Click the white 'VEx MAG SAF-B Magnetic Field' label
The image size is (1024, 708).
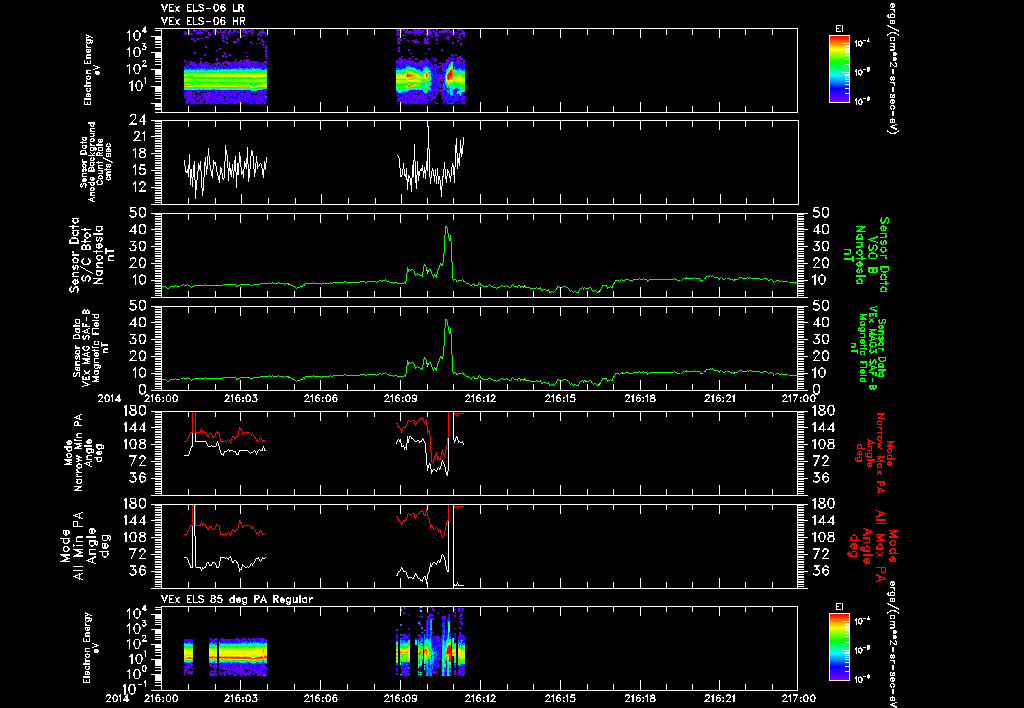pyautogui.click(x=91, y=346)
